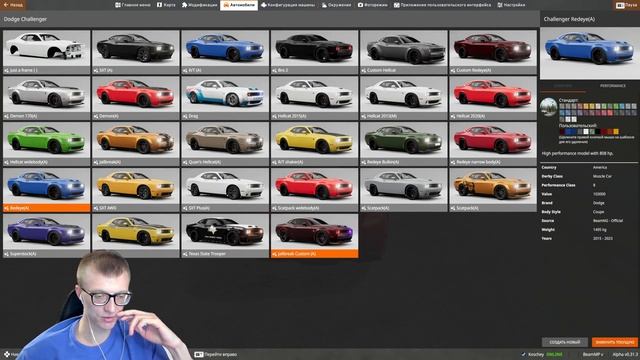Choose the silver Demon 170(A) configuration
Viewport: 640px width, 360px height.
click(x=47, y=98)
